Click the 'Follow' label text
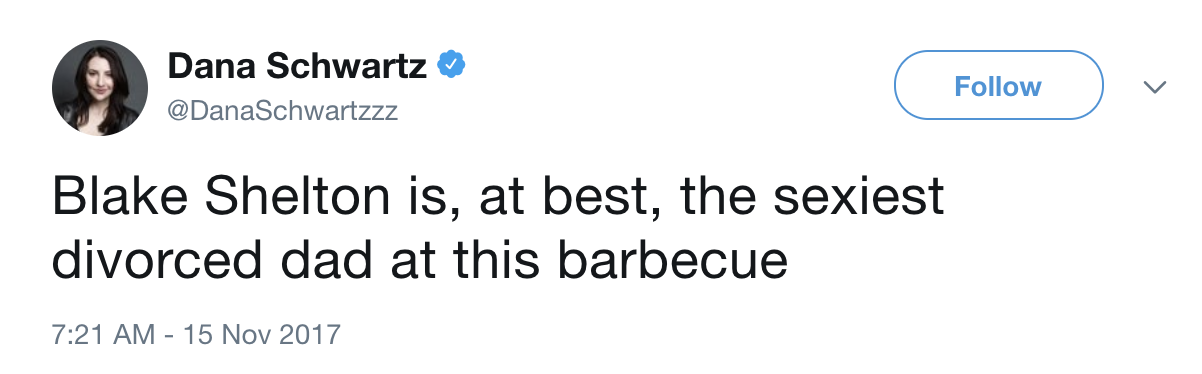The image size is (1202, 374). coord(998,87)
